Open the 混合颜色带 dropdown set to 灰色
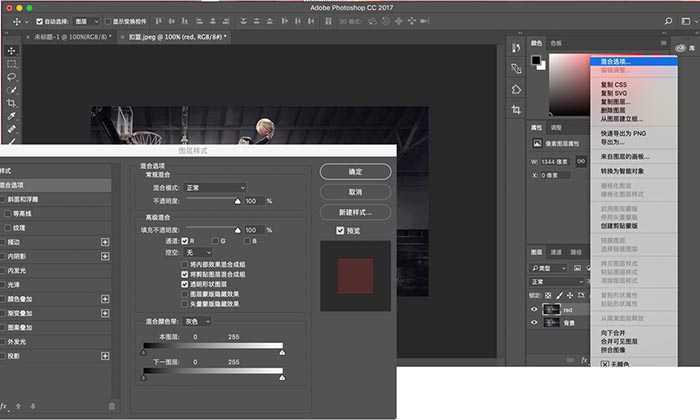 (197, 321)
